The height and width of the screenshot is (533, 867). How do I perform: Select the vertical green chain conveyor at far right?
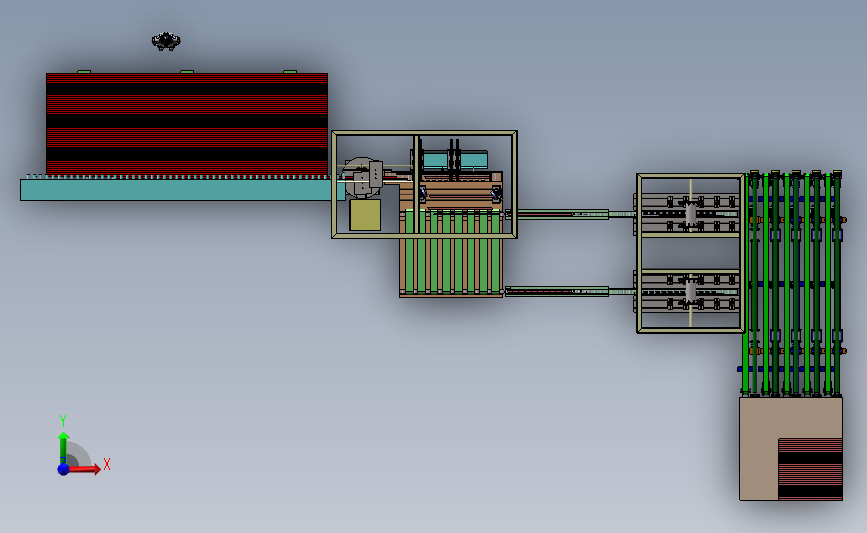pos(794,283)
